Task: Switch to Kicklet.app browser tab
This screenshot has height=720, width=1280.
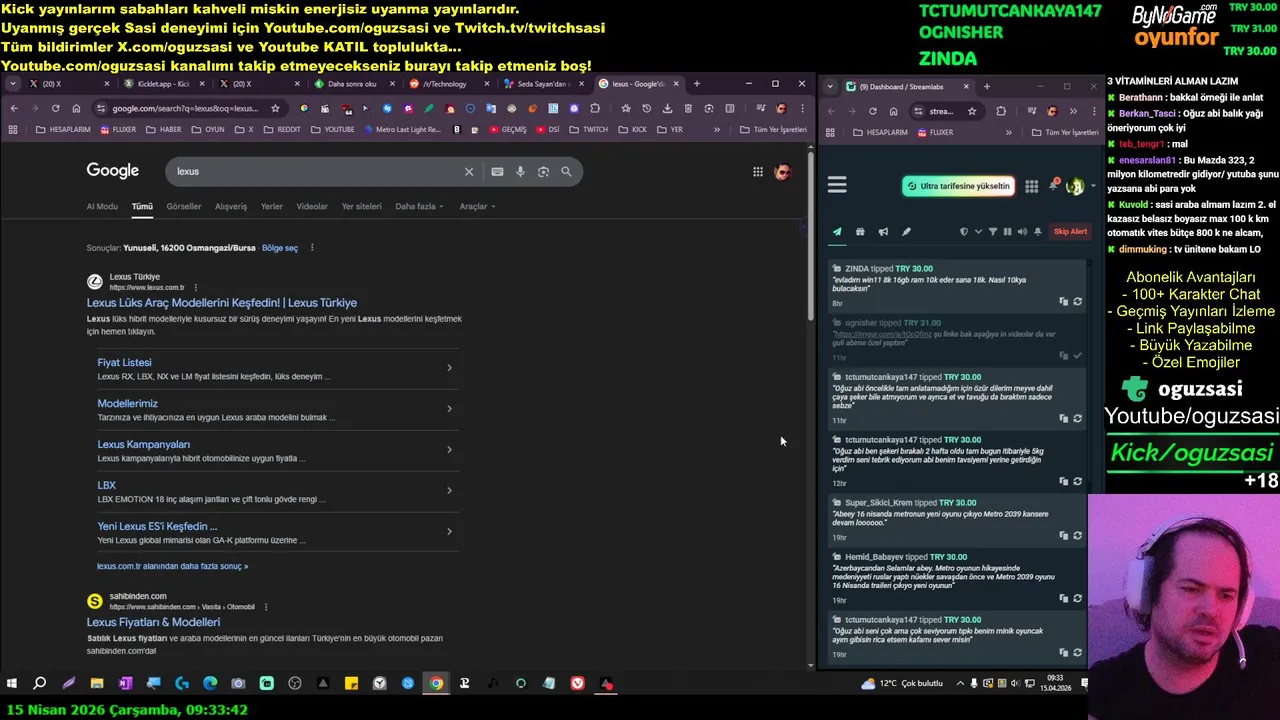Action: coord(164,84)
